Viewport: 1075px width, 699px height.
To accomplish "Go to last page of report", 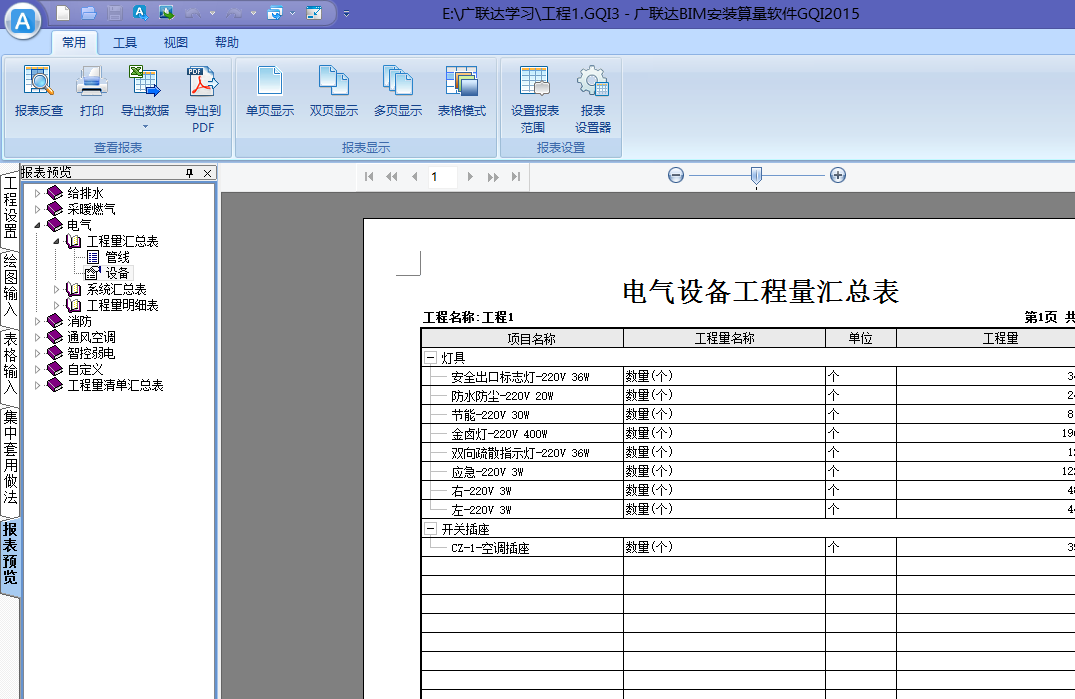I will [516, 177].
